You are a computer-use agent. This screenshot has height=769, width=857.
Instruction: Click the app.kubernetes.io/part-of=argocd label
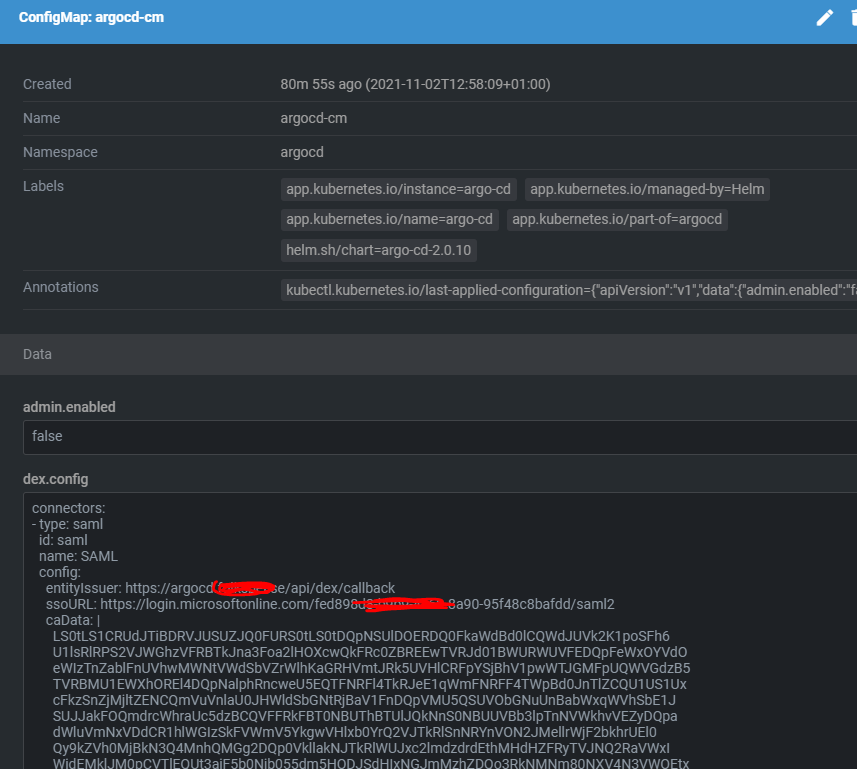tap(619, 219)
